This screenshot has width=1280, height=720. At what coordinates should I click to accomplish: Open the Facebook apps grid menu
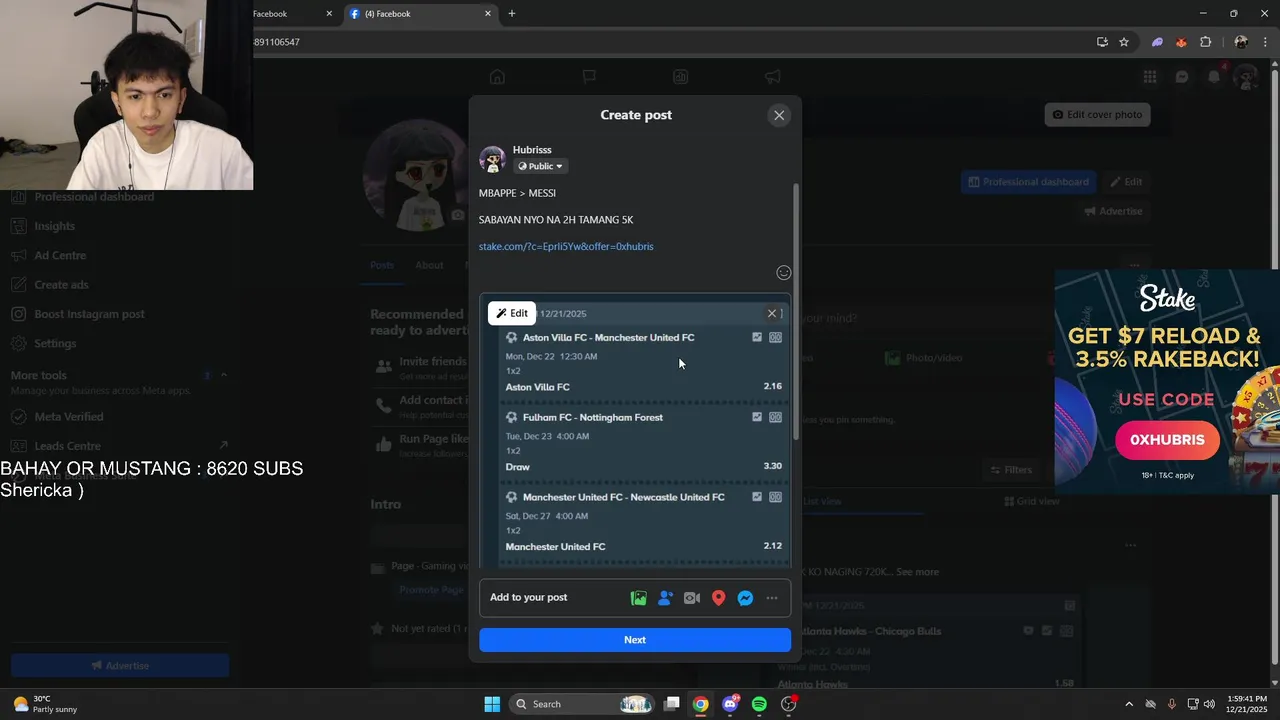point(1150,77)
